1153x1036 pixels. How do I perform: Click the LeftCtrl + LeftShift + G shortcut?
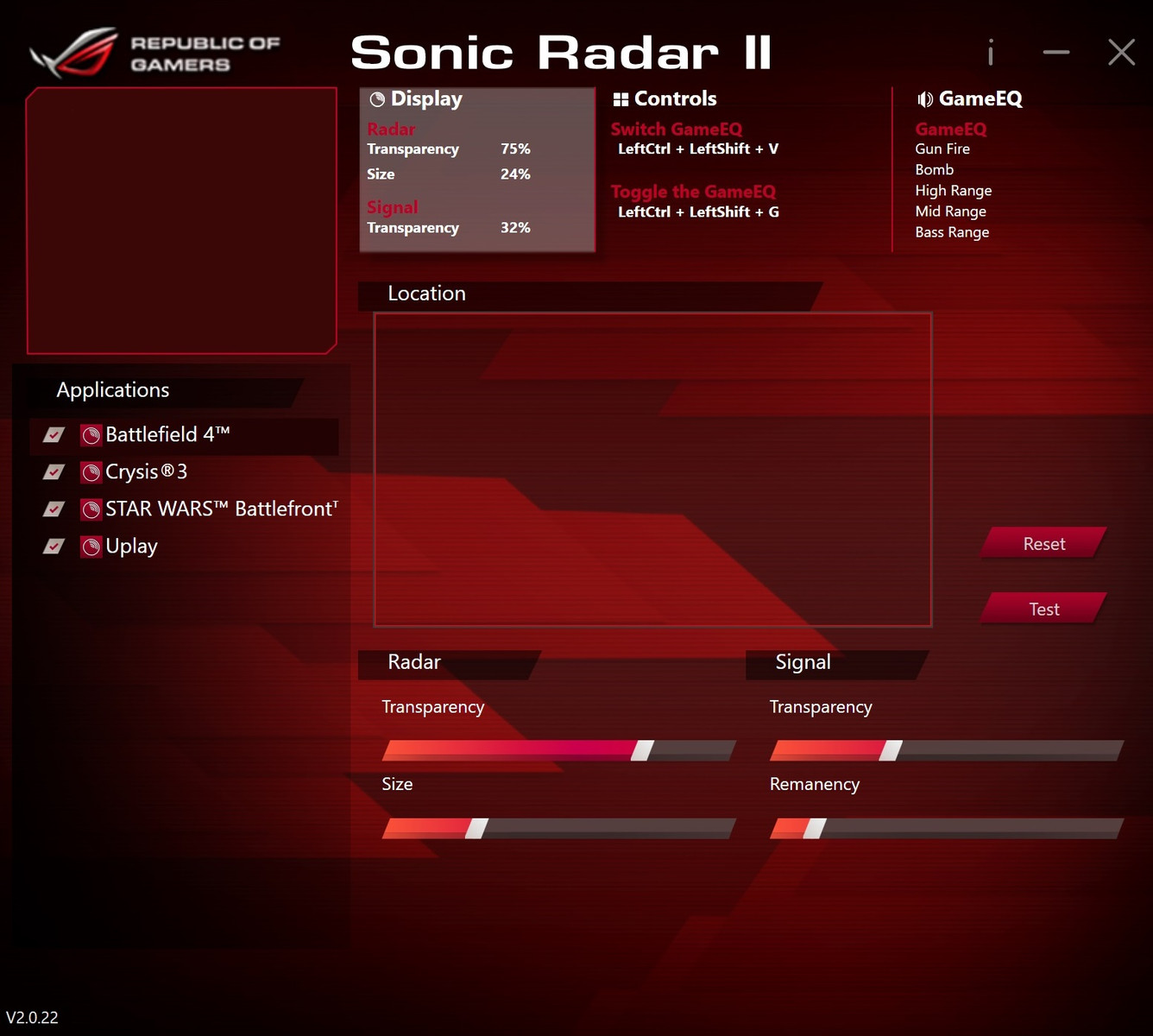[x=698, y=212]
